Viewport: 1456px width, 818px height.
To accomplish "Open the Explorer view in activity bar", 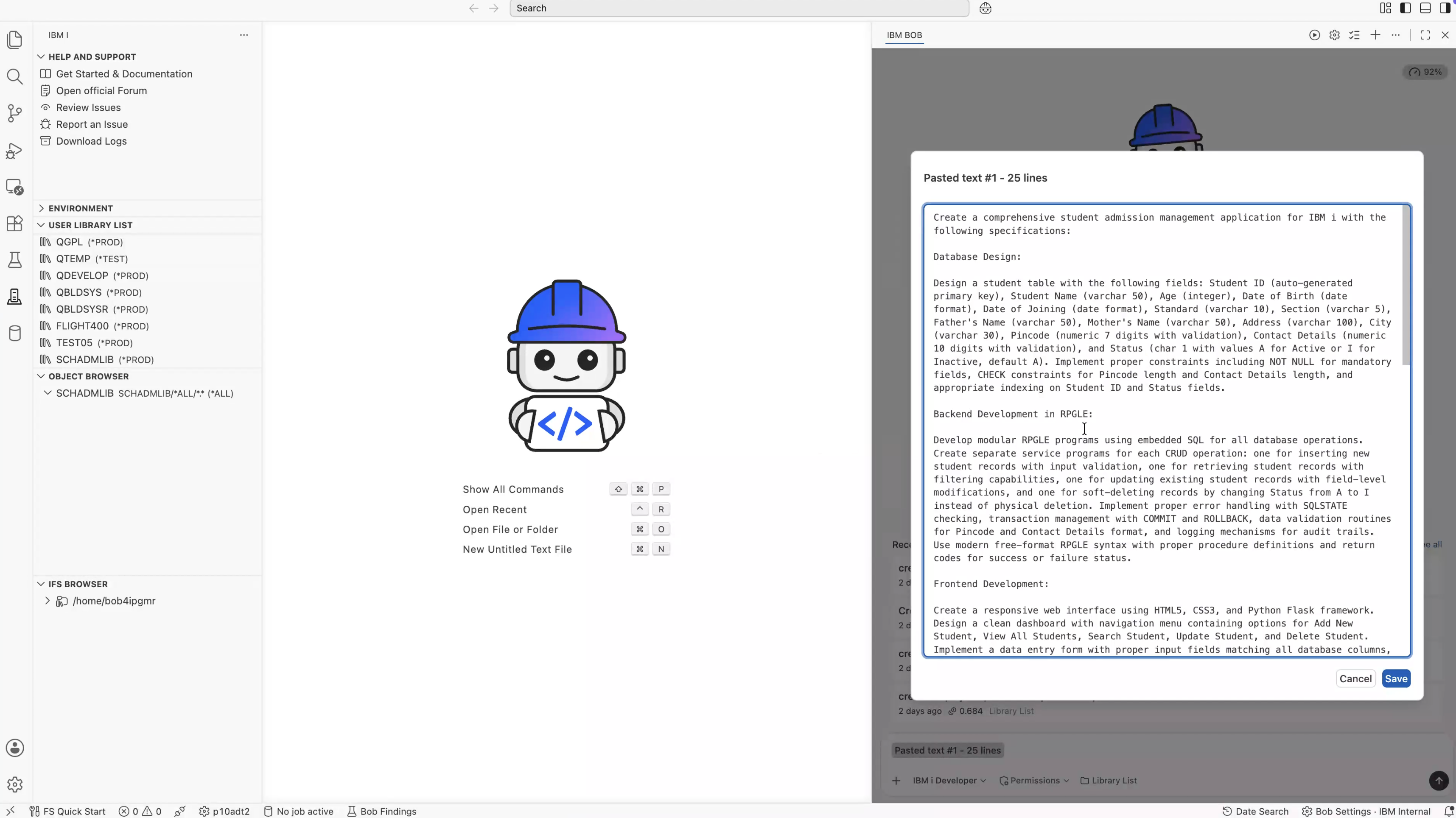I will point(15,39).
